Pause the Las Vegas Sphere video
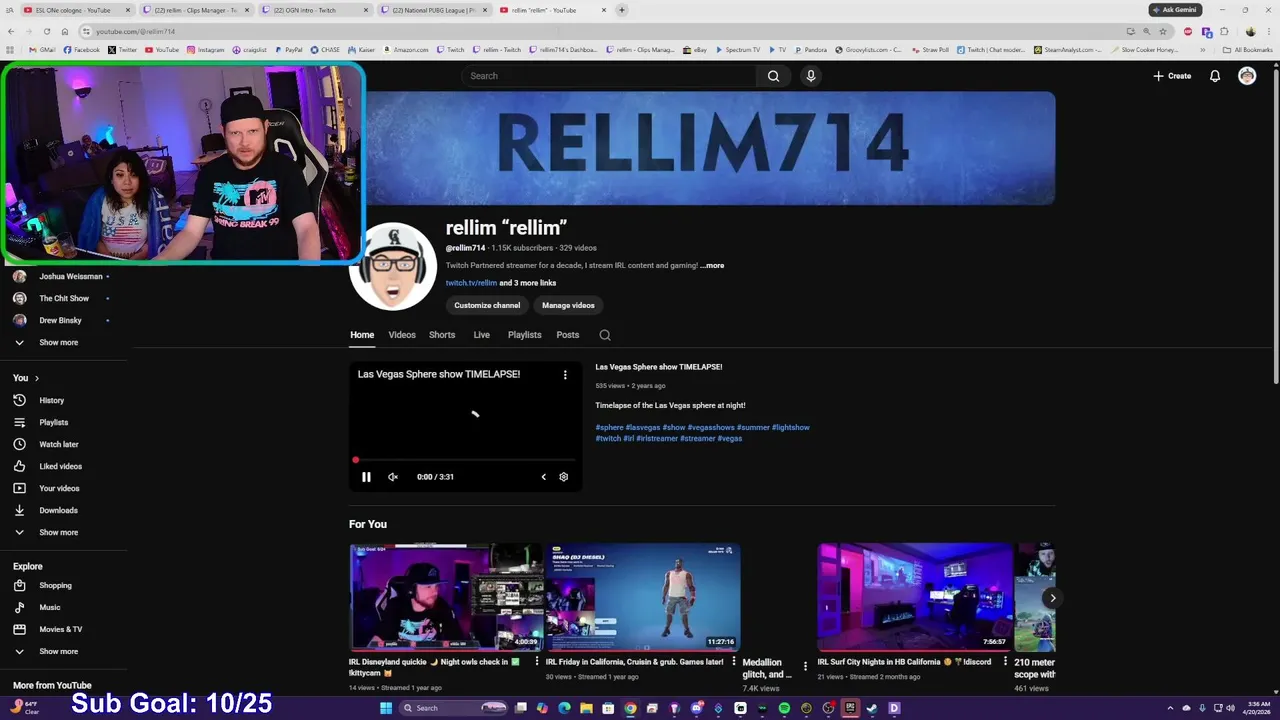The height and width of the screenshot is (720, 1280). pos(366,477)
